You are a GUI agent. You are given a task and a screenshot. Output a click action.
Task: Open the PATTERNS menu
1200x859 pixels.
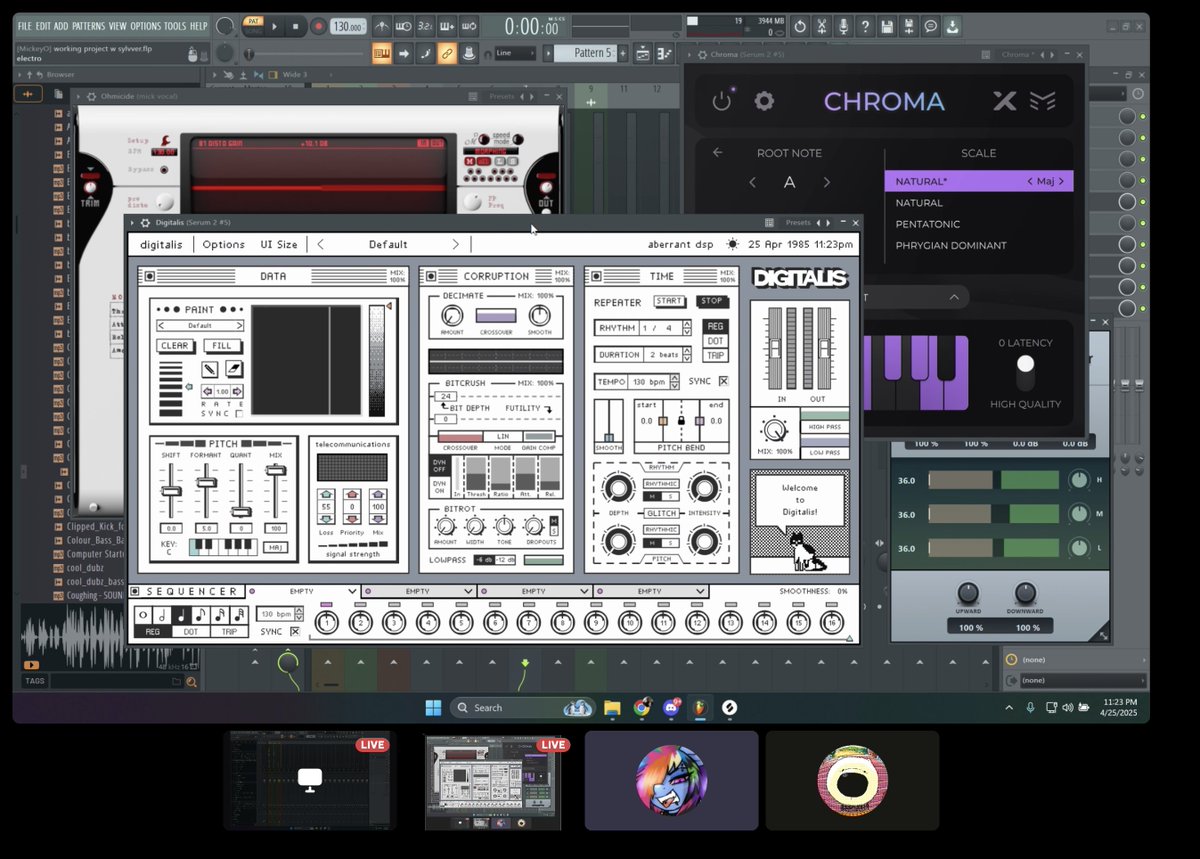point(88,26)
